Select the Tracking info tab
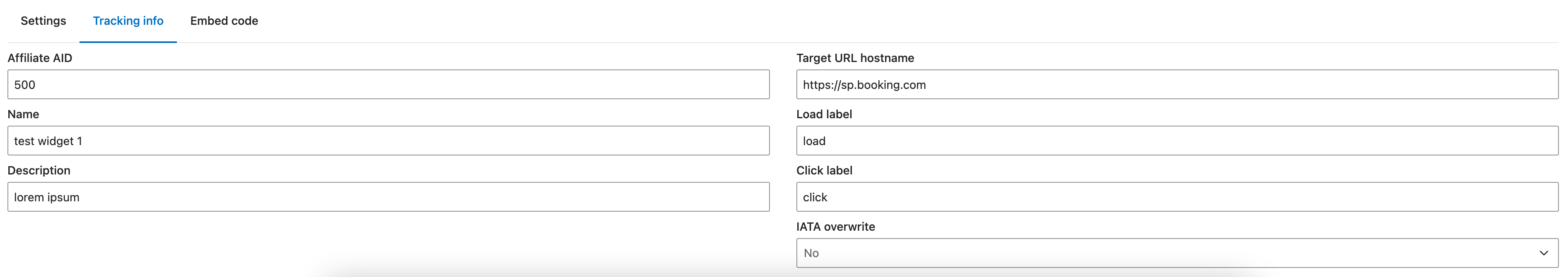Image resolution: width=1568 pixels, height=277 pixels. click(128, 21)
